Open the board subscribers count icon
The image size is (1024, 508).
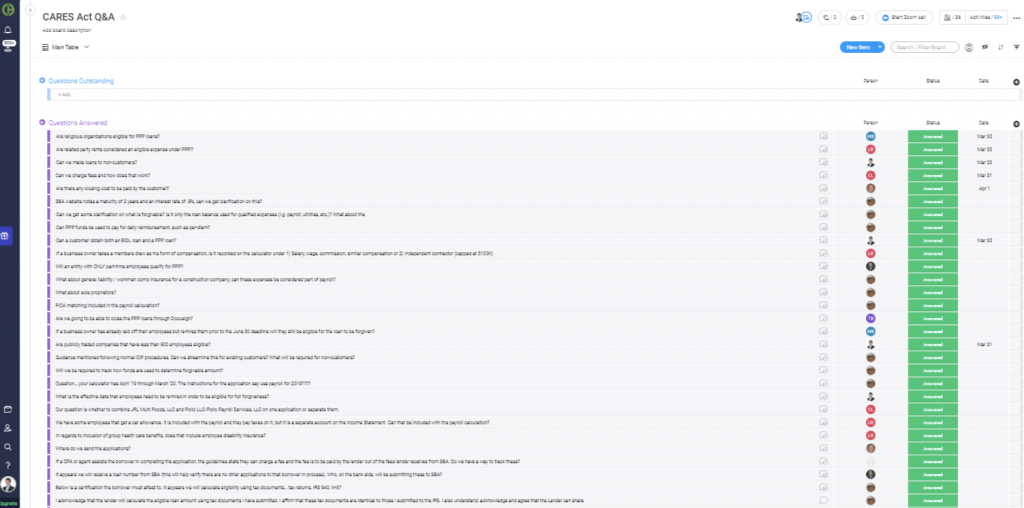[x=953, y=18]
